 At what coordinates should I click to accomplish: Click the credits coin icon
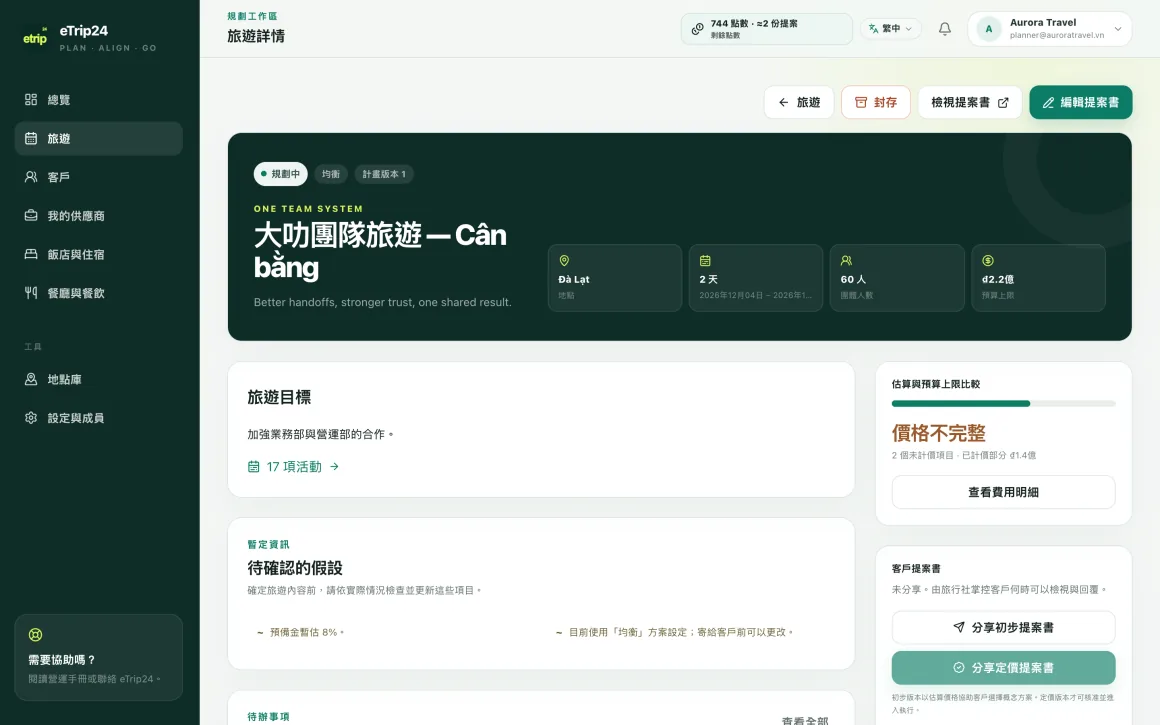698,29
